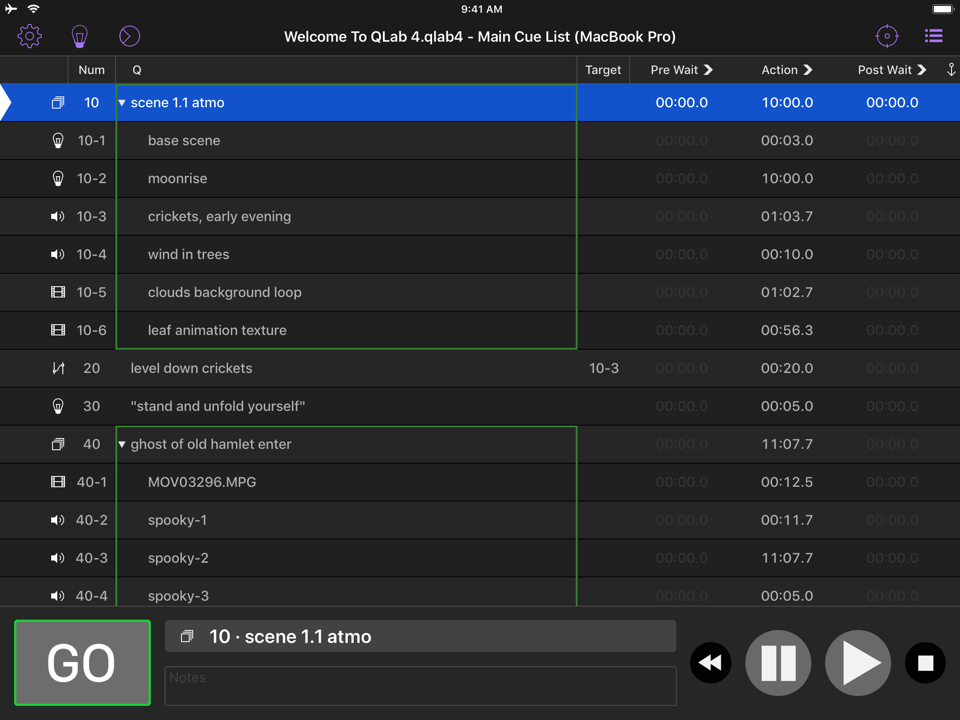Tap the speaker icon for wind in trees
960x720 pixels.
coord(58,254)
